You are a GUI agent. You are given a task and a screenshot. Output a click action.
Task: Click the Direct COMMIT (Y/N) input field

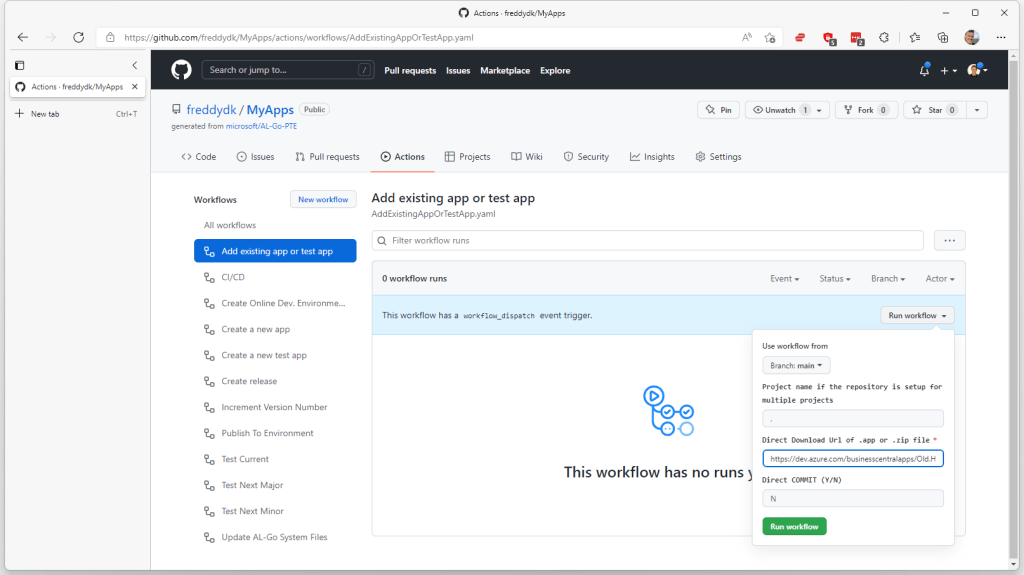pos(852,498)
